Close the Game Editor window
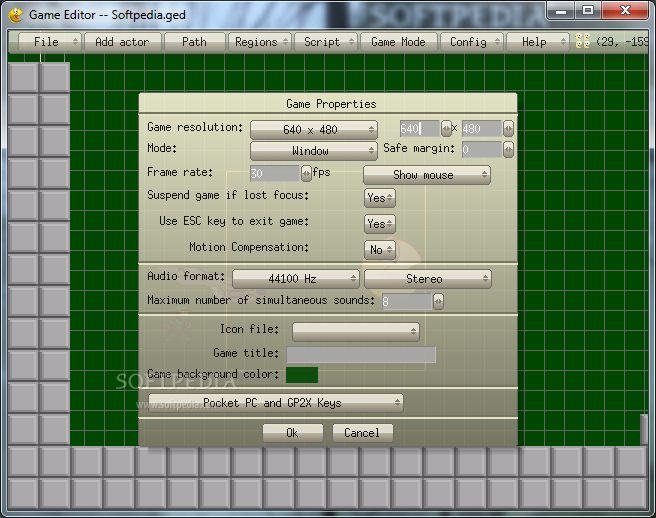This screenshot has height=518, width=656. click(x=625, y=10)
